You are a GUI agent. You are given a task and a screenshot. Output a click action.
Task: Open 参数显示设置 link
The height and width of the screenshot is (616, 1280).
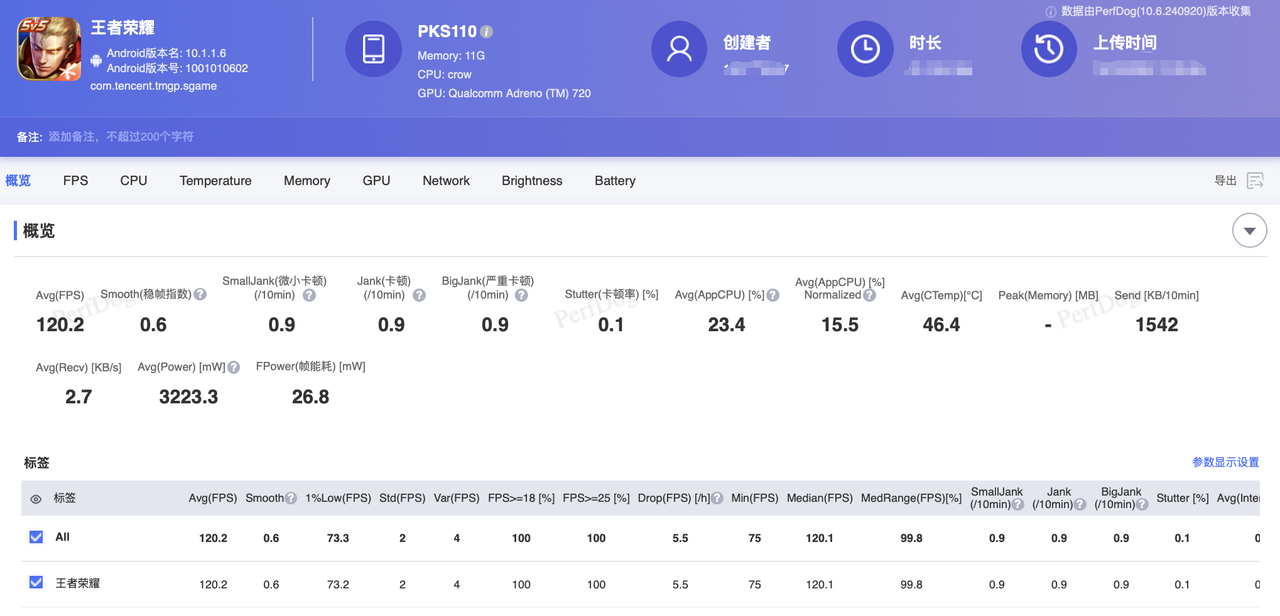[x=1225, y=462]
